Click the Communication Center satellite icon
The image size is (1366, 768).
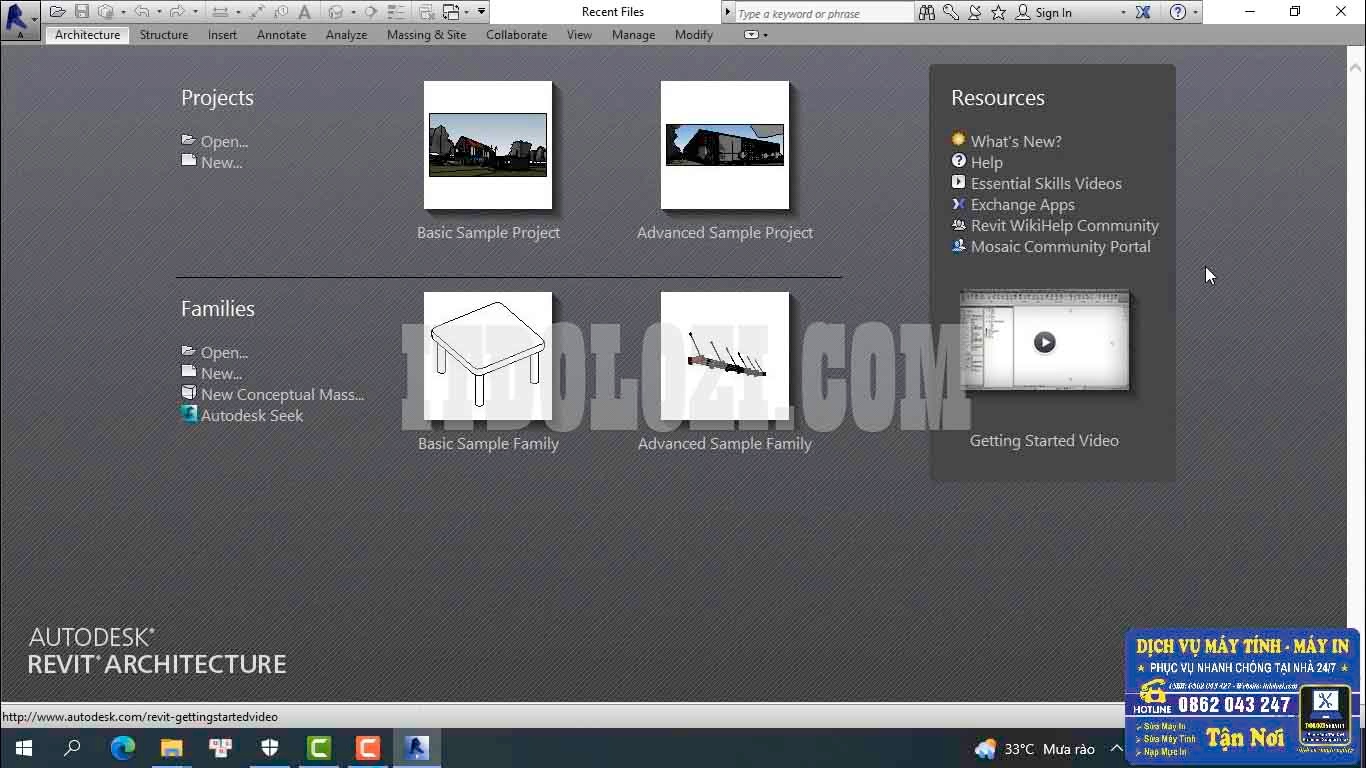975,13
